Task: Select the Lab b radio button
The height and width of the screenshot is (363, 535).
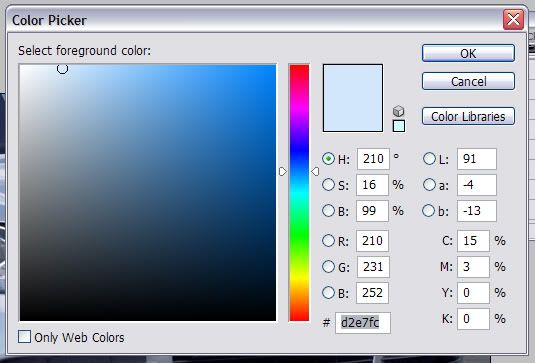Action: tap(429, 210)
